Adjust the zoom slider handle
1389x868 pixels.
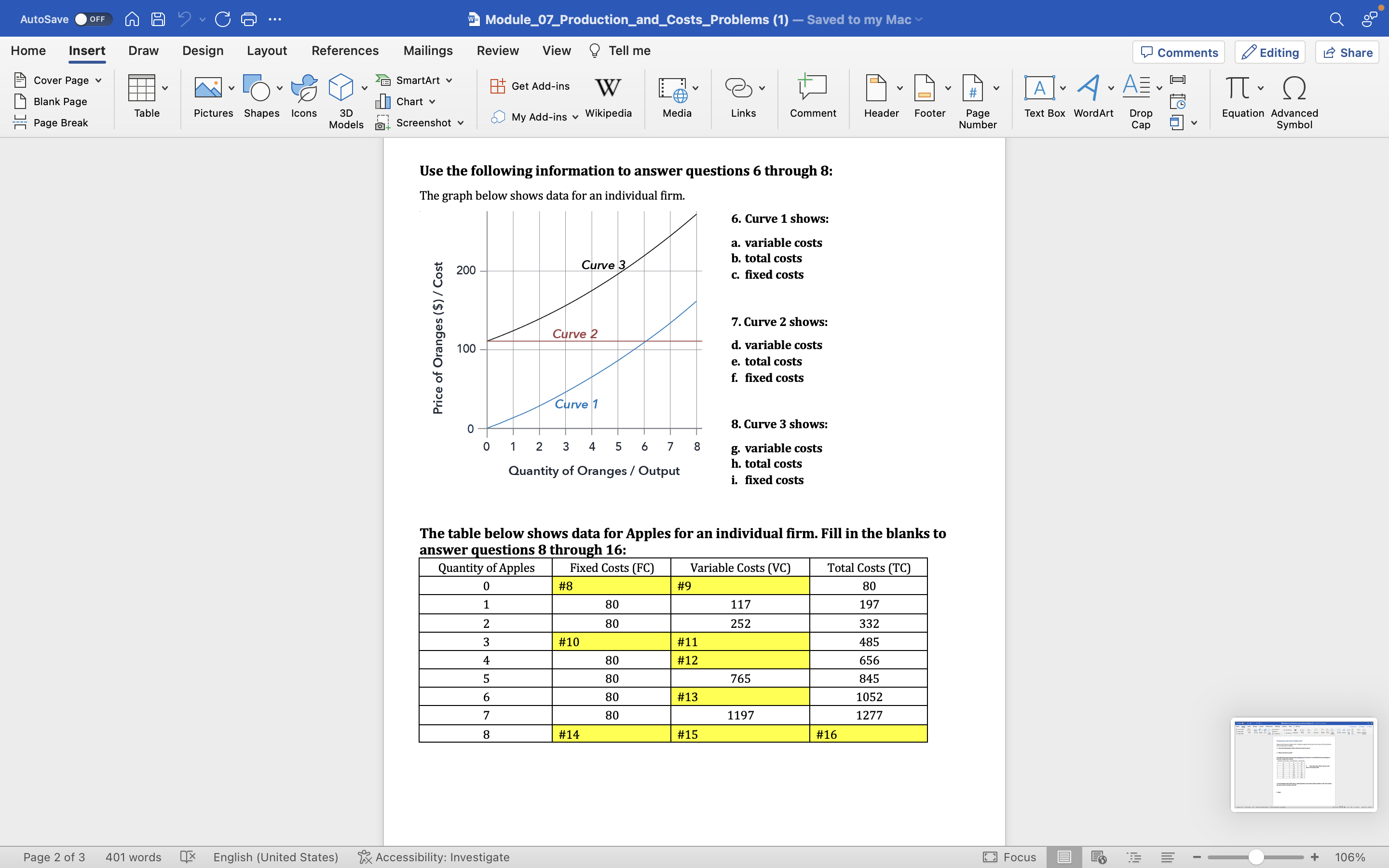click(x=1255, y=857)
